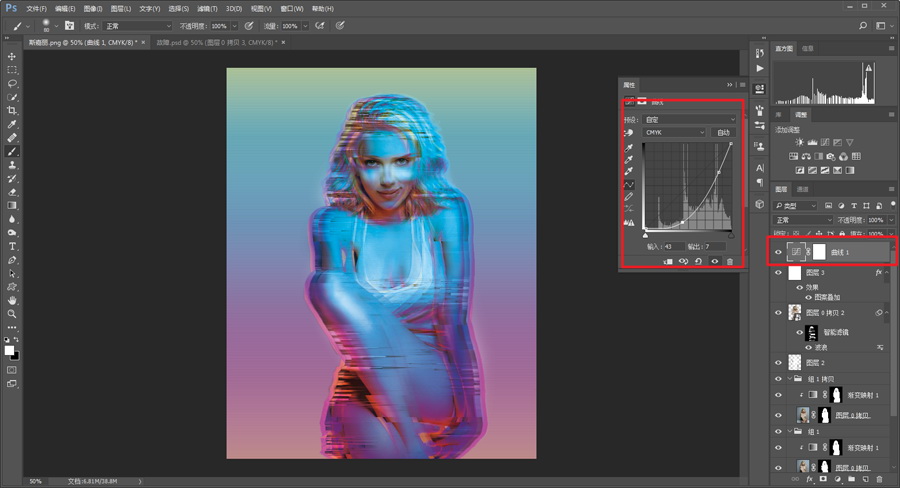900x488 pixels.
Task: Hide the 图层 2 layer
Action: click(778, 362)
